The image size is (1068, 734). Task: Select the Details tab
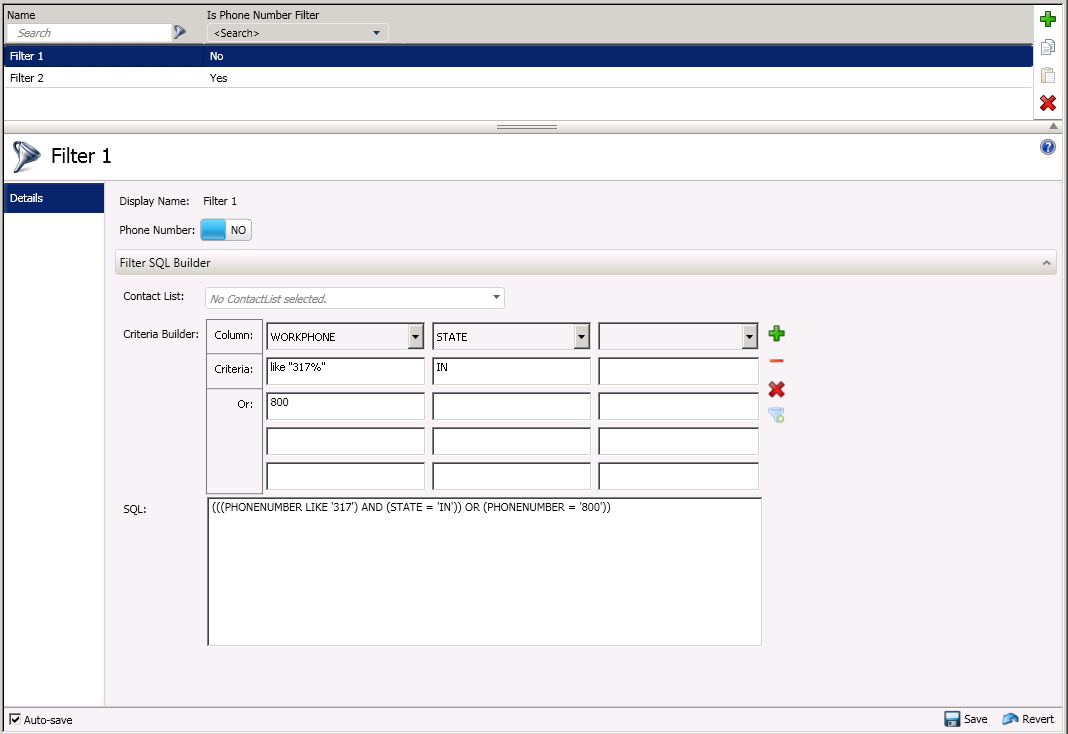54,198
